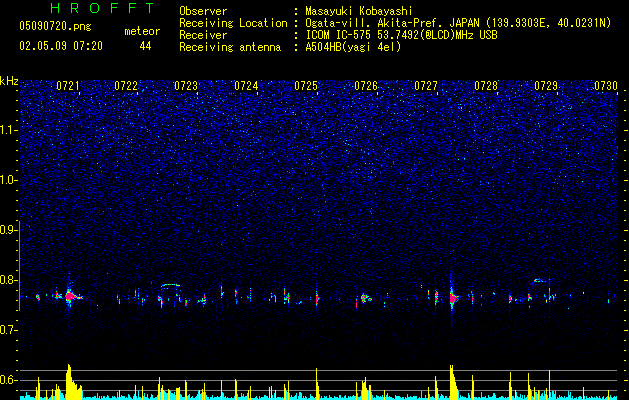This screenshot has width=629, height=400.
Task: Click the 1.1 kHz frequency label
Action: click(9, 130)
